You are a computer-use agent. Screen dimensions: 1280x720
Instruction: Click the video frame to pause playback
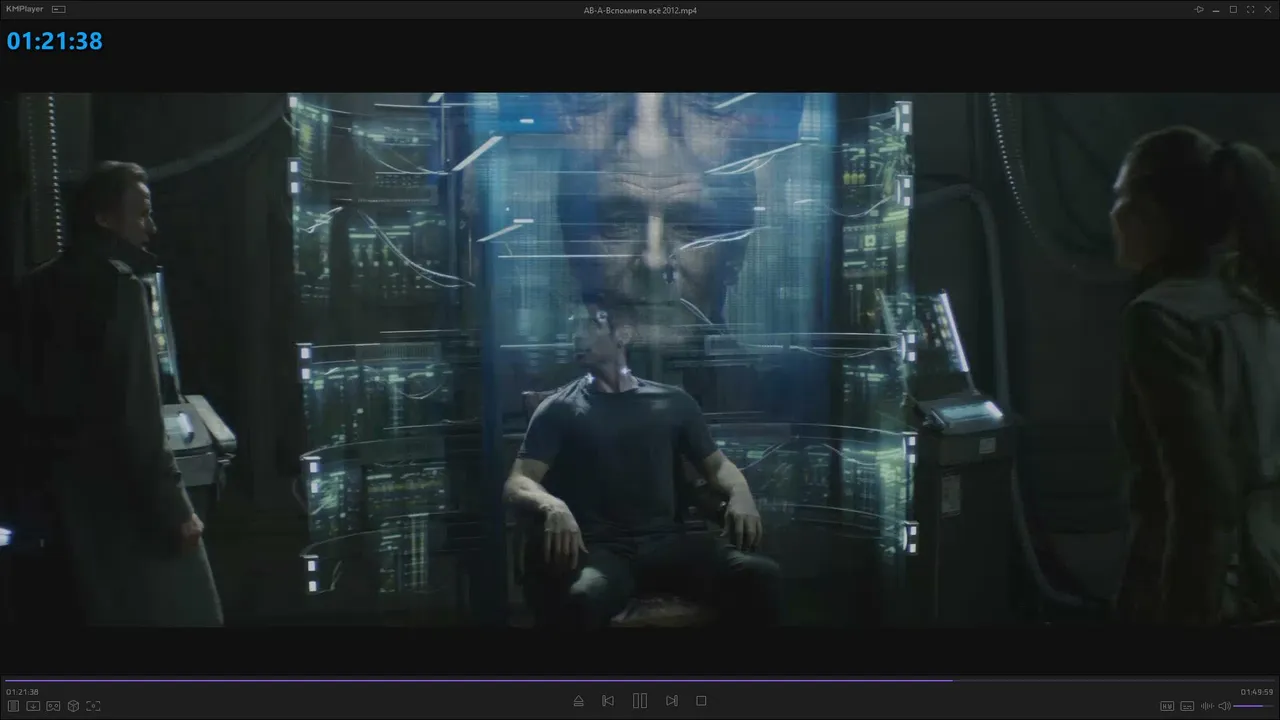640,360
